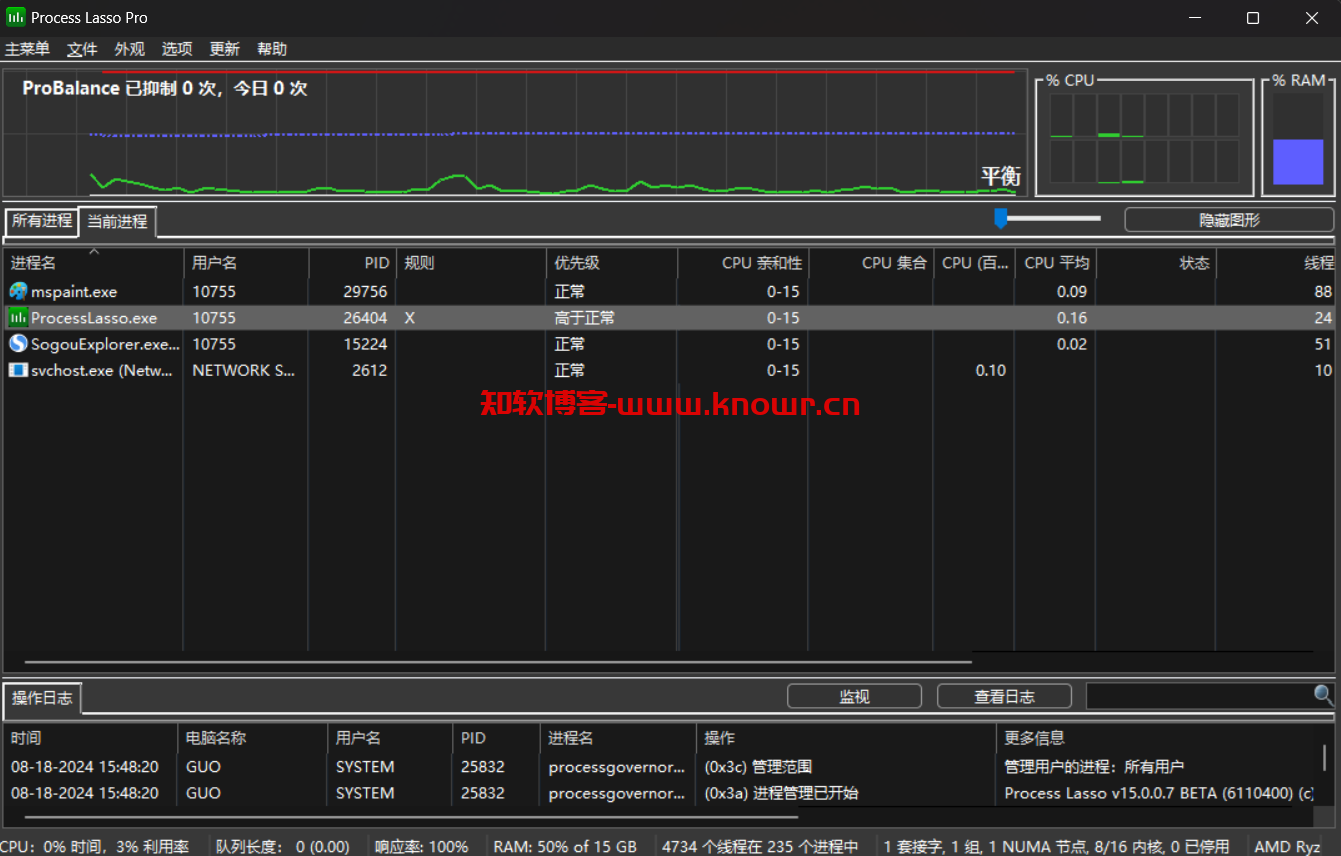Click the % RAM usage bar
The image size is (1341, 856).
[1298, 162]
